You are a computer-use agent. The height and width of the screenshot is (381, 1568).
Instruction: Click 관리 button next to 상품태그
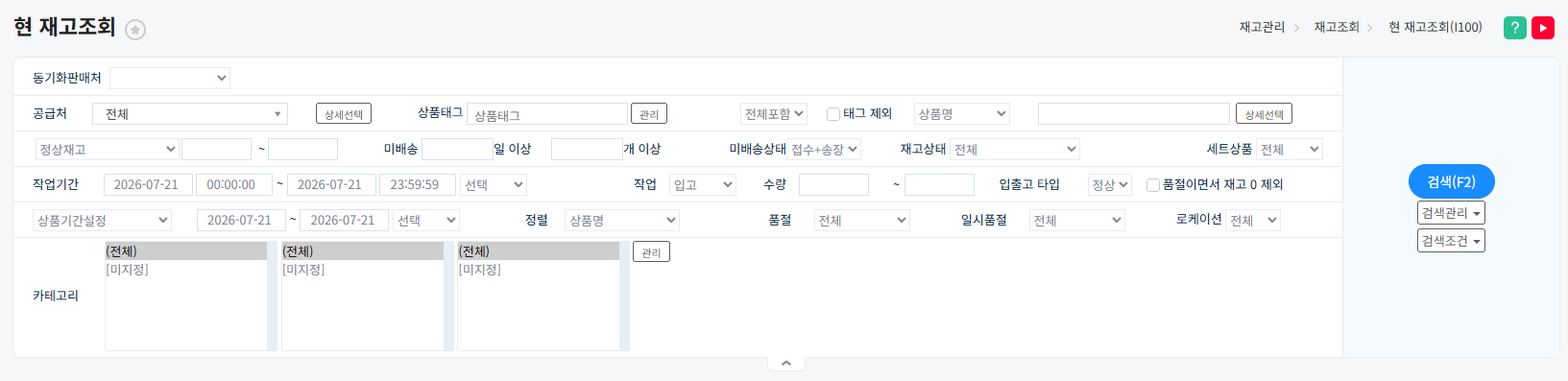(x=649, y=114)
